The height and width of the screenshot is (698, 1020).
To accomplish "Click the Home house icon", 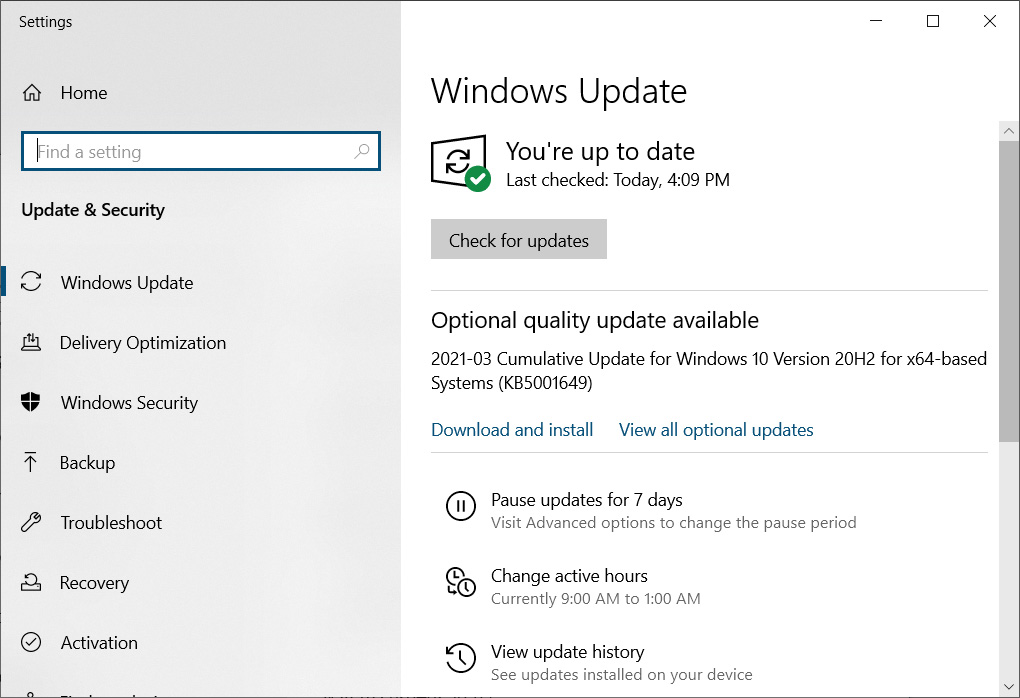I will pos(31,93).
